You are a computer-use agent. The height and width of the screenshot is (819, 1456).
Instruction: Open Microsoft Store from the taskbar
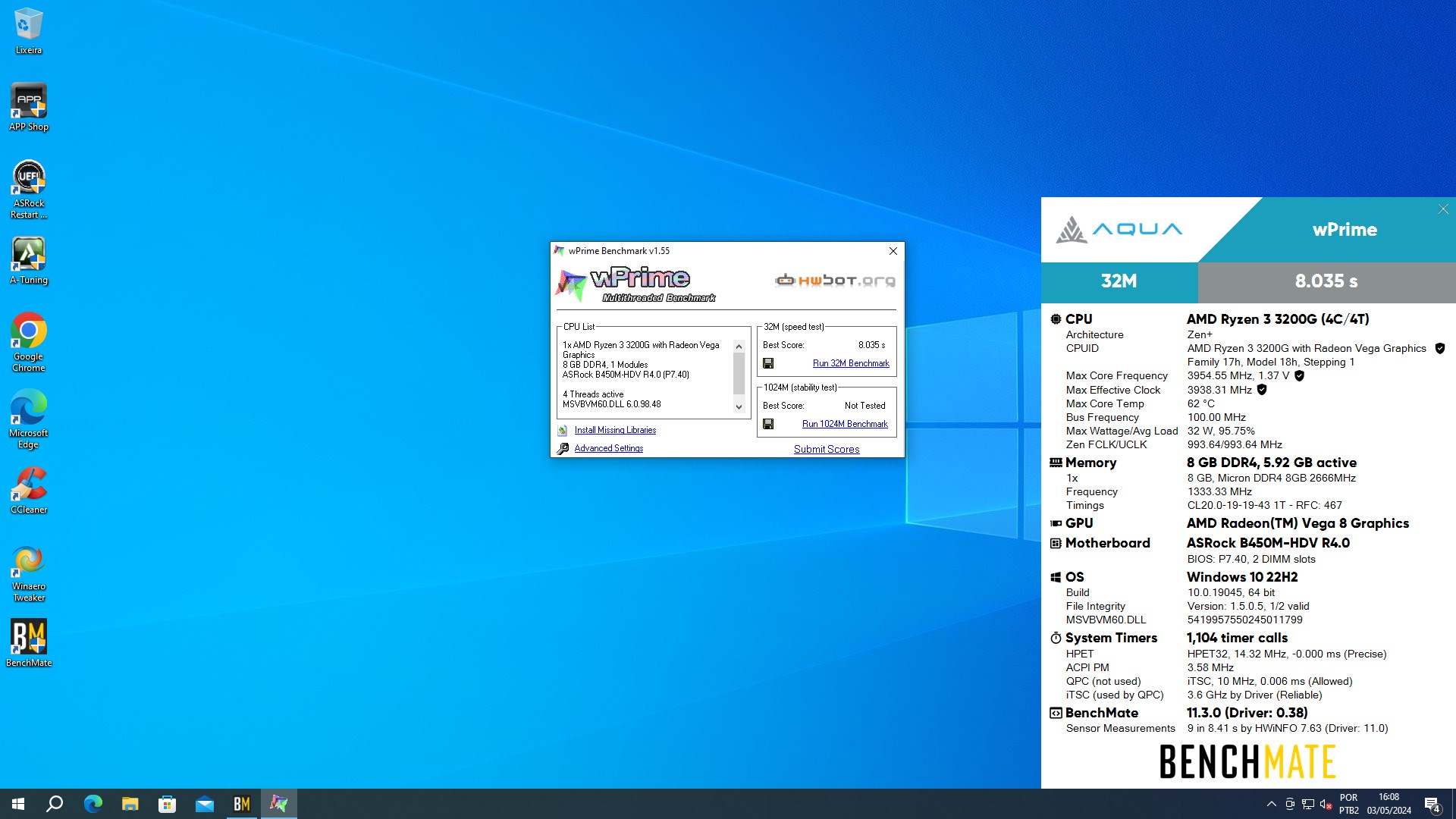coord(167,804)
